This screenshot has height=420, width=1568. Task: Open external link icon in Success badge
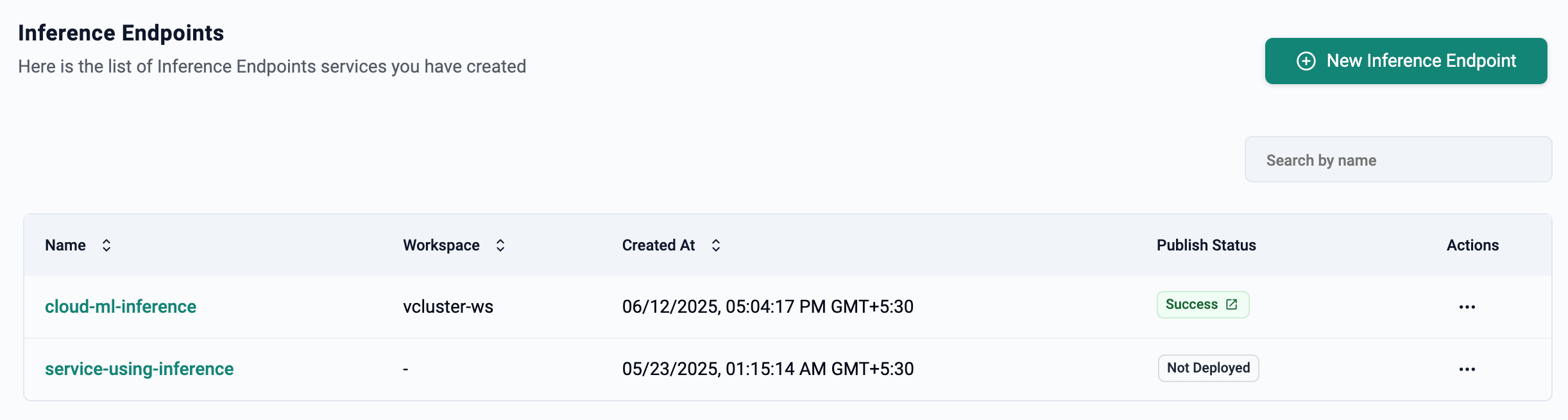(1232, 304)
